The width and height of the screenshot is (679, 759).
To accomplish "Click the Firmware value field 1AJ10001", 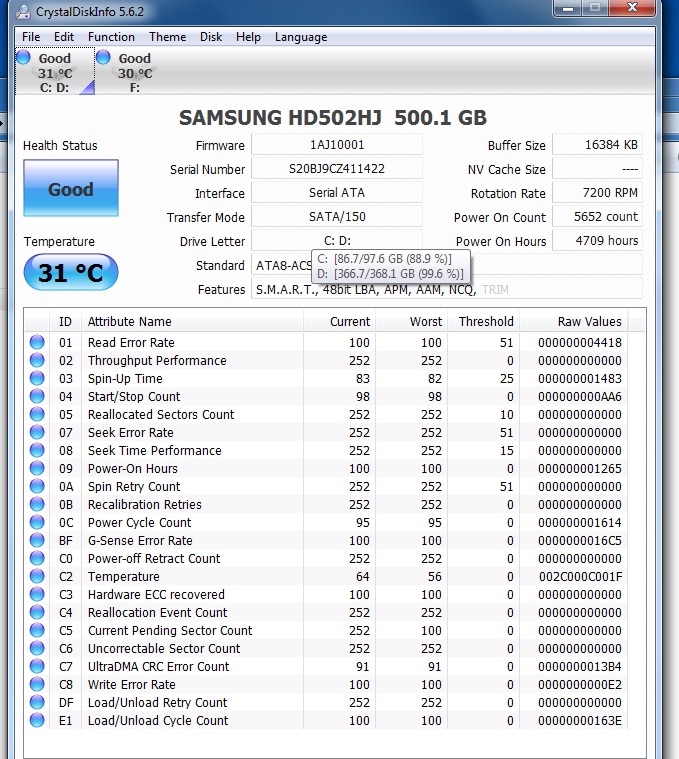I will 337,145.
